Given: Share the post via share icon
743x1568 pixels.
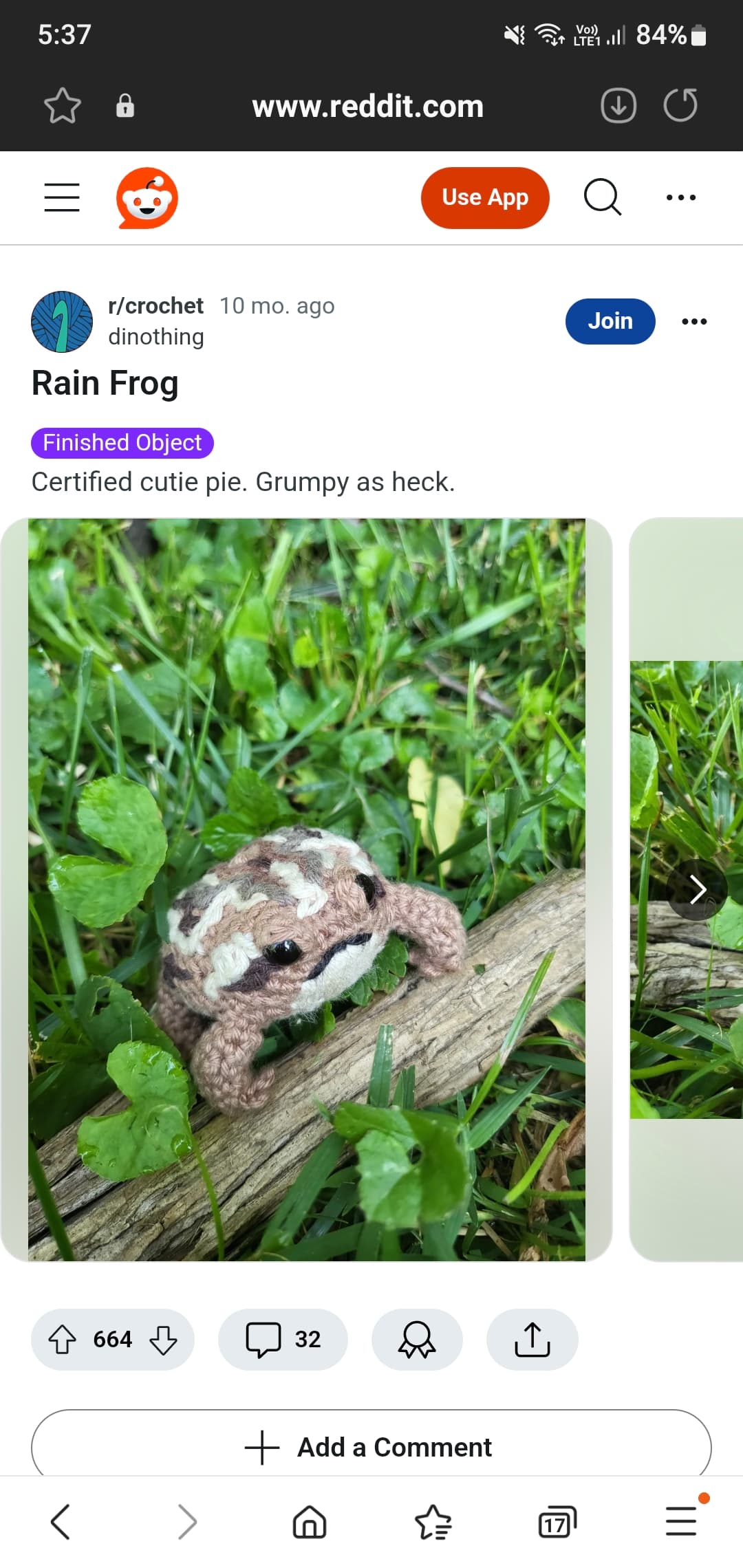Looking at the screenshot, I should coord(532,1340).
